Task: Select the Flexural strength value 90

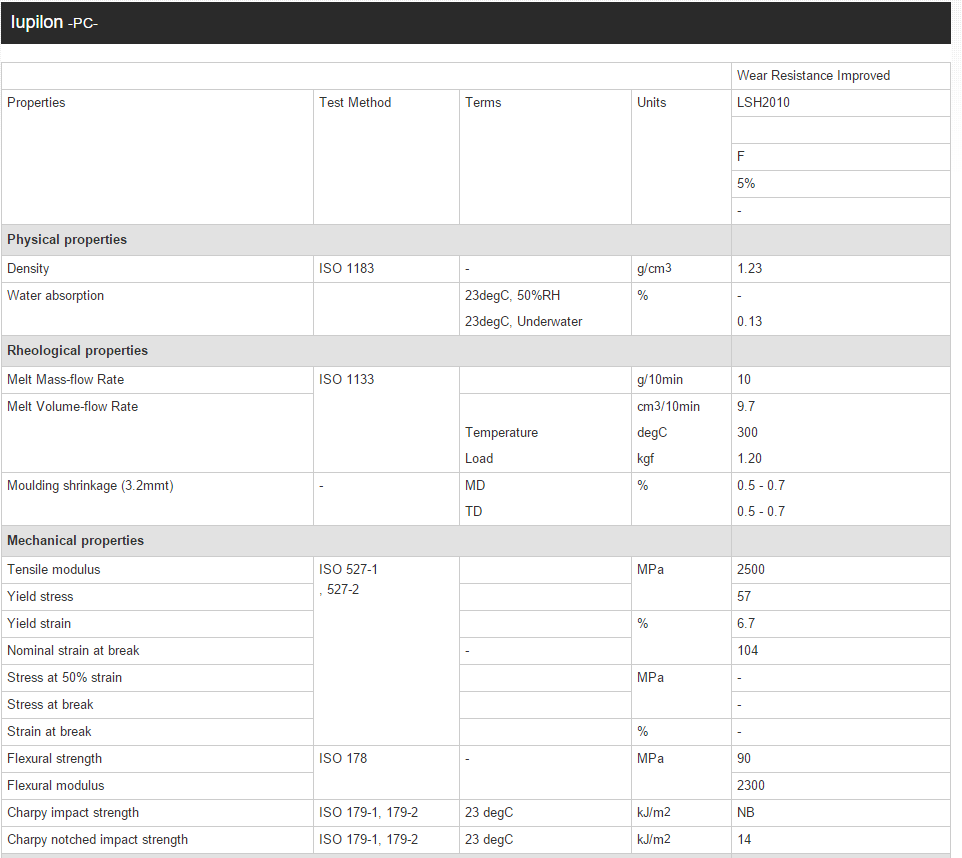Action: (x=744, y=759)
